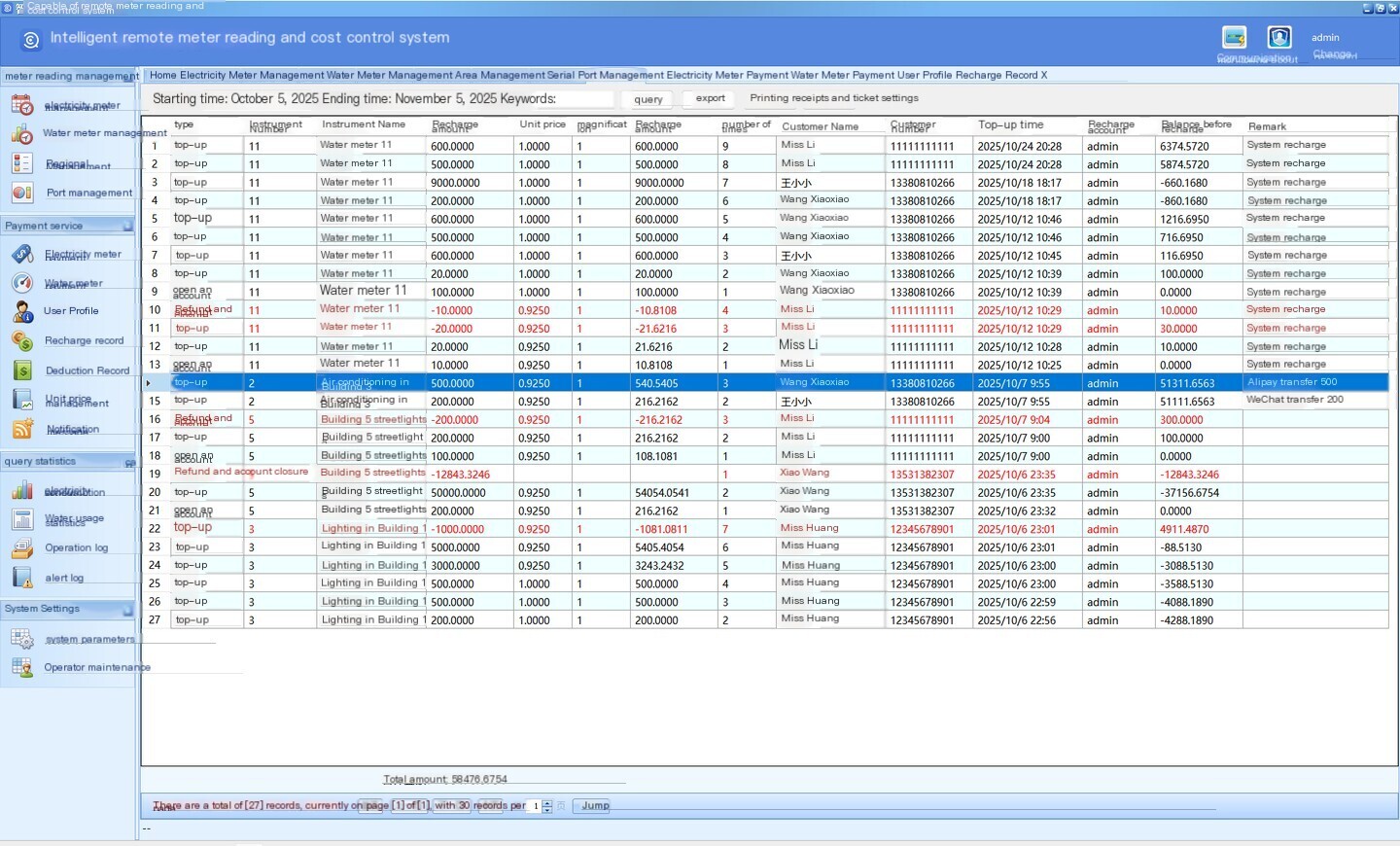Image resolution: width=1400 pixels, height=846 pixels.
Task: Open User Profile sidebar icon
Action: 21,311
